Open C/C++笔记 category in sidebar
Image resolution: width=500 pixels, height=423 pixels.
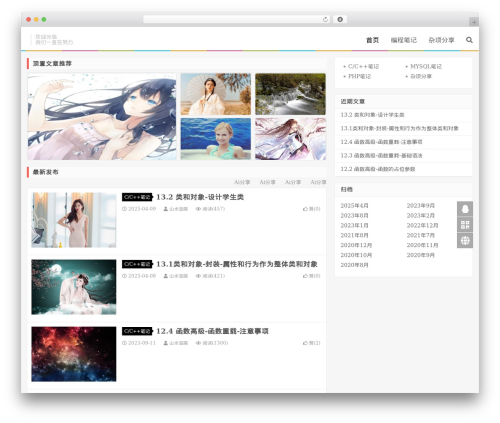pyautogui.click(x=363, y=66)
